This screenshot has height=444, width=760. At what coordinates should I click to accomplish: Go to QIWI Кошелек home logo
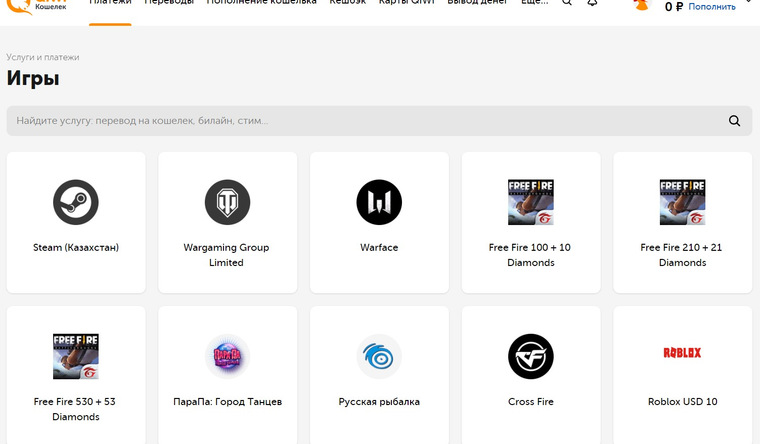(37, 6)
